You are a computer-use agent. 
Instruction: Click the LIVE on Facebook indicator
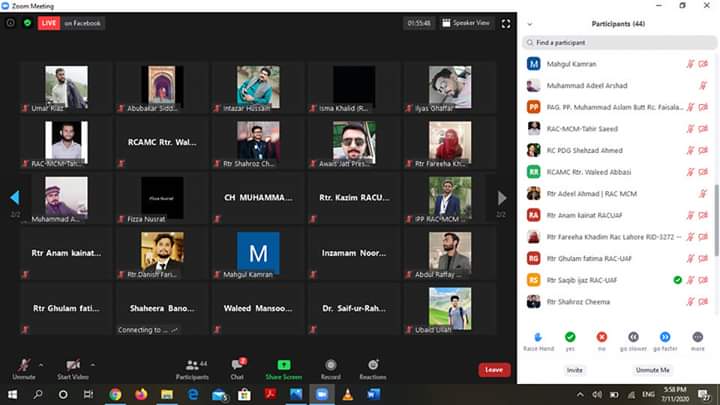[x=71, y=23]
